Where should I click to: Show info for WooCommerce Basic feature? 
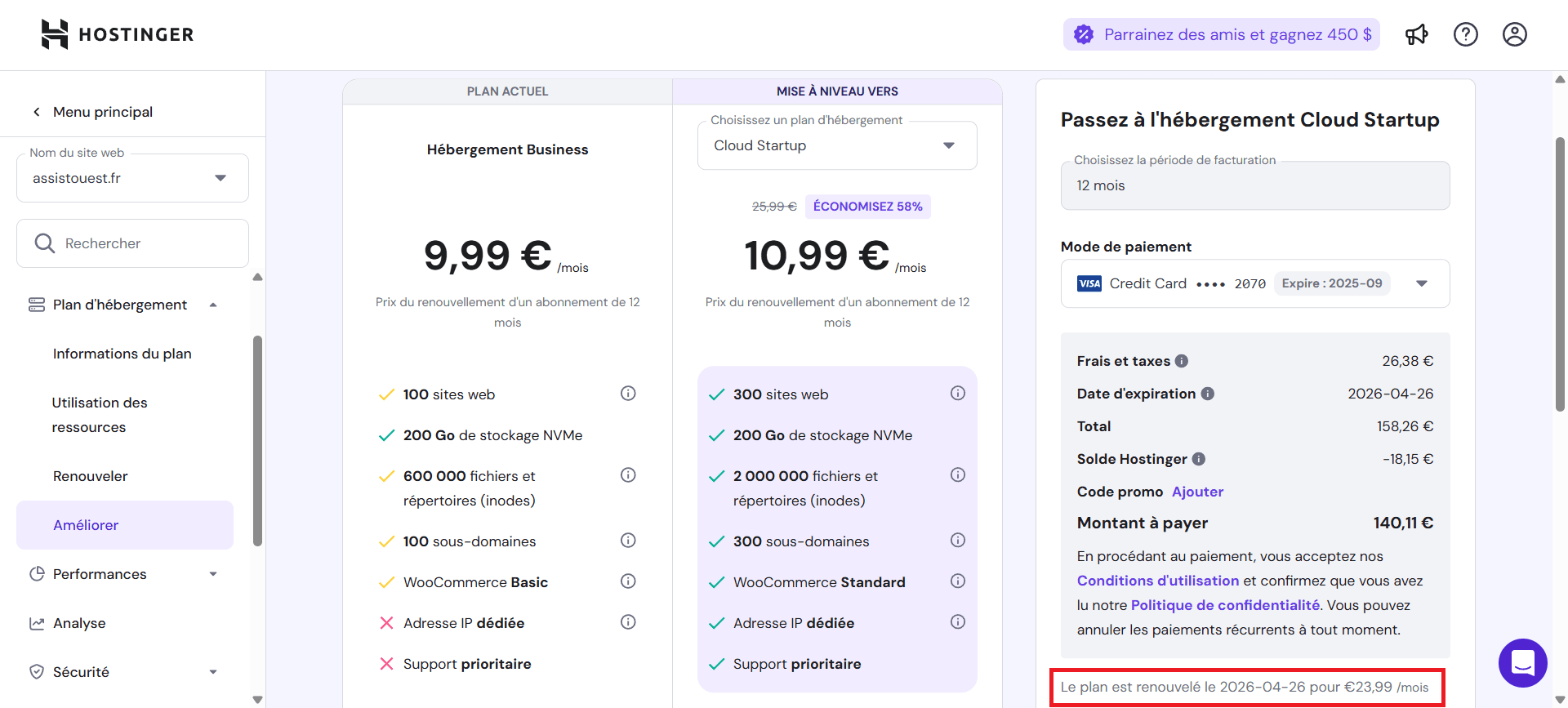click(x=627, y=581)
